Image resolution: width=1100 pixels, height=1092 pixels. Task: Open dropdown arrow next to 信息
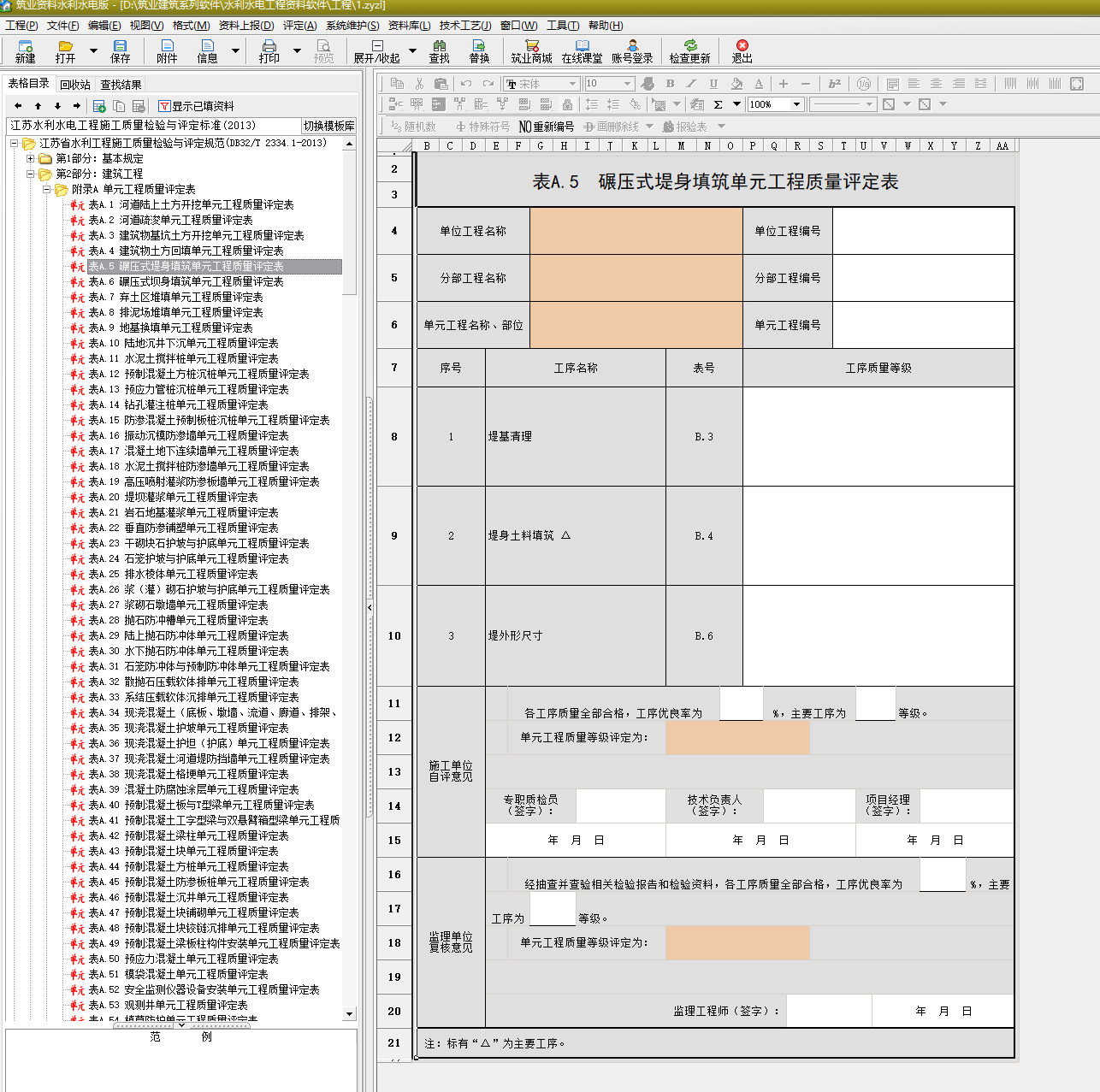tap(235, 51)
